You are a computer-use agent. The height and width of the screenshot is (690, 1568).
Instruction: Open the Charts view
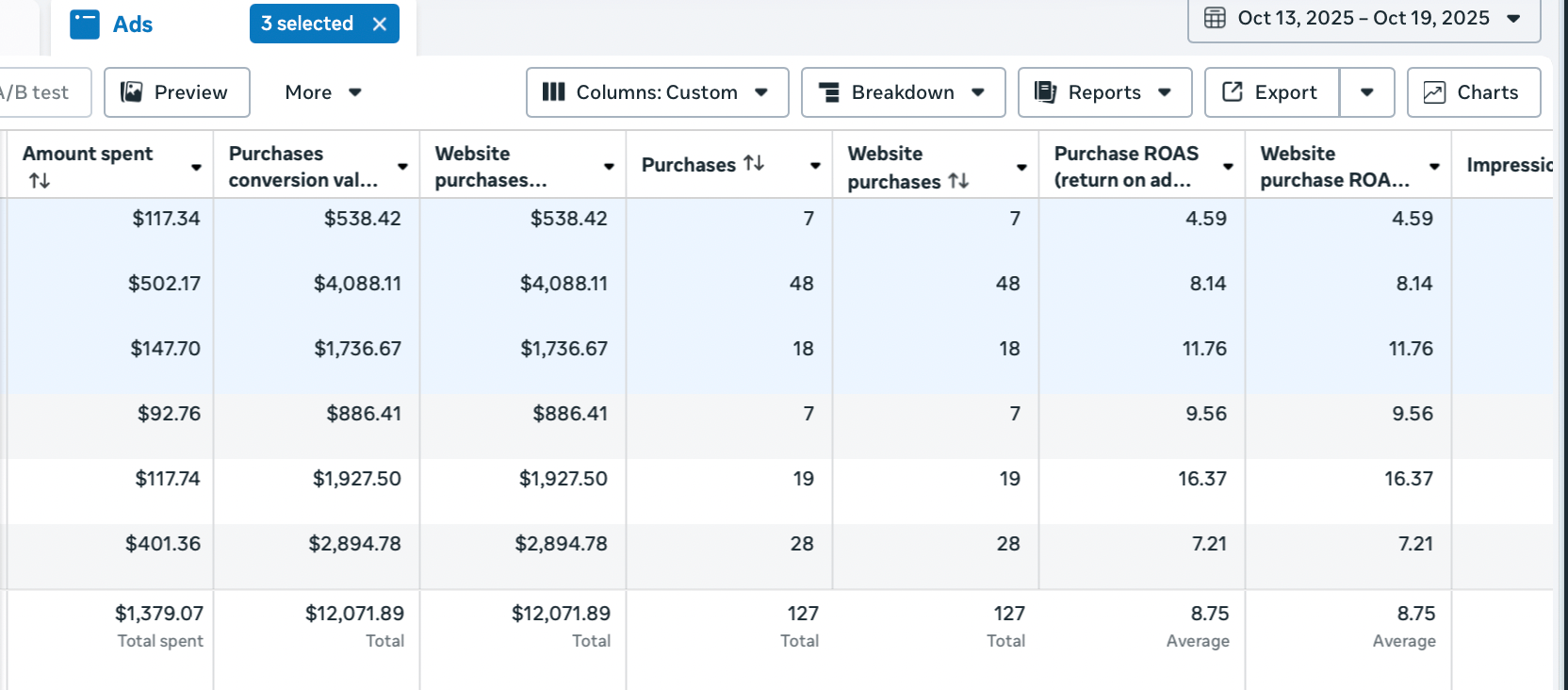tap(1474, 92)
